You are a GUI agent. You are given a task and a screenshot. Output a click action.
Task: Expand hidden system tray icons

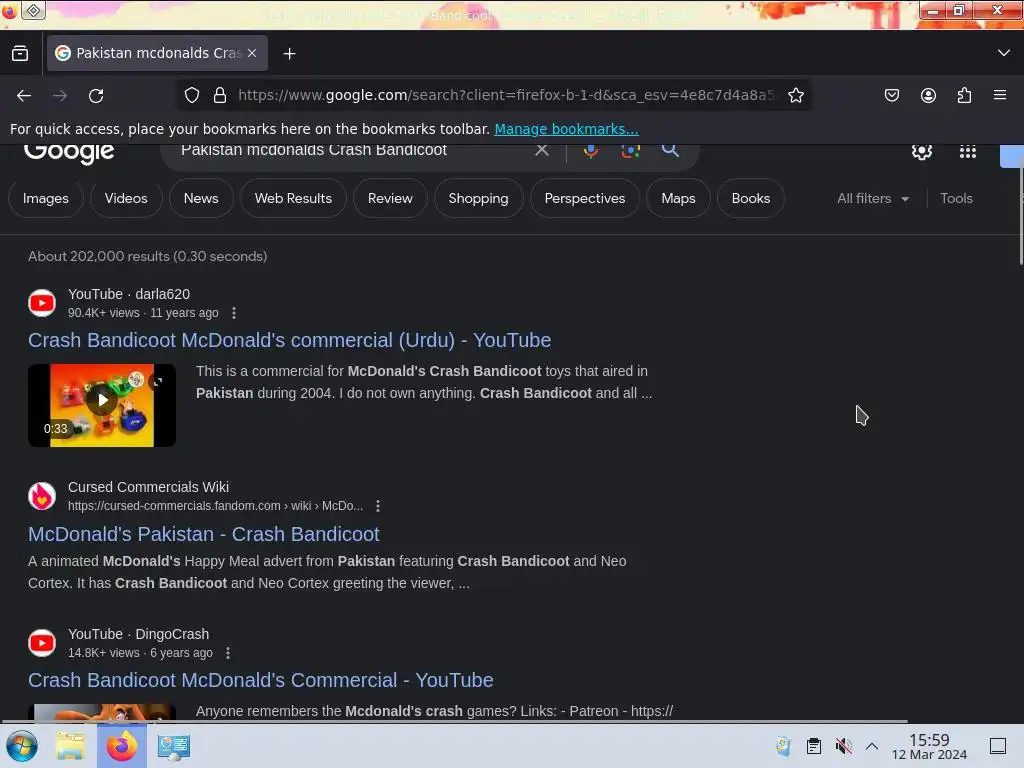click(x=872, y=746)
